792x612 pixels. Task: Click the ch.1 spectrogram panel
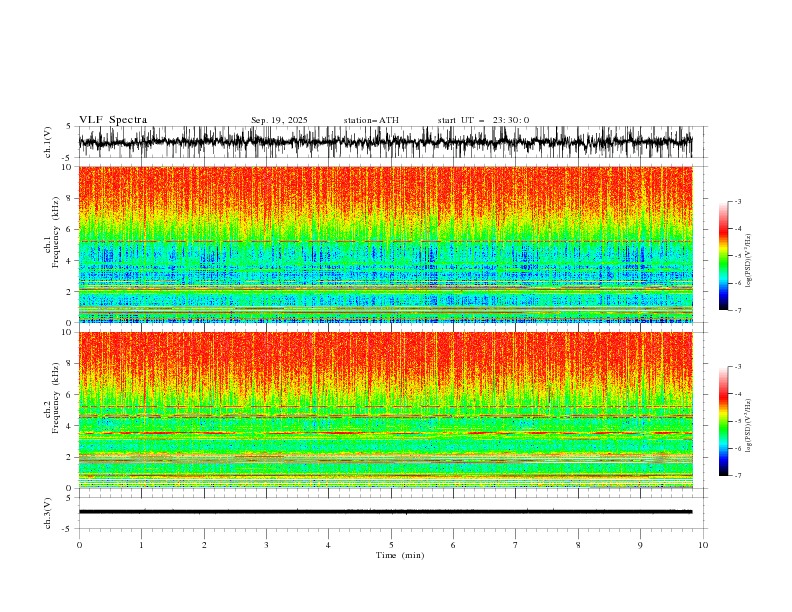[385, 244]
